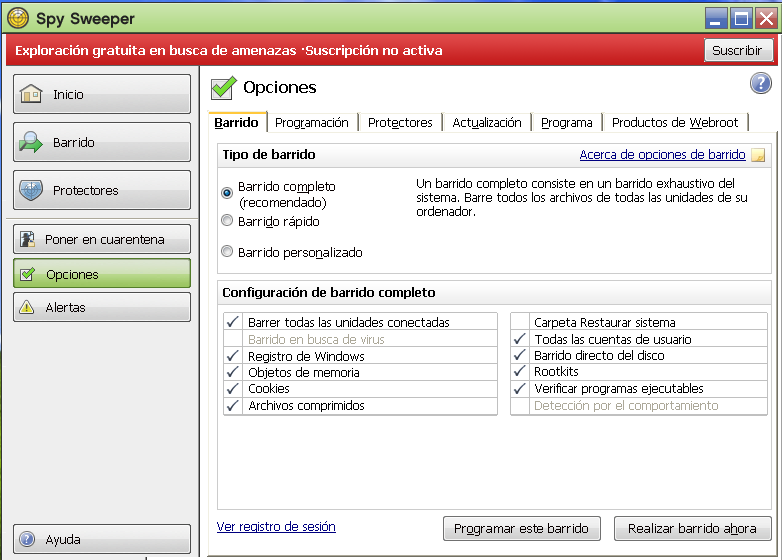Open the Actualización tab
This screenshot has height=560, width=782.
point(487,123)
